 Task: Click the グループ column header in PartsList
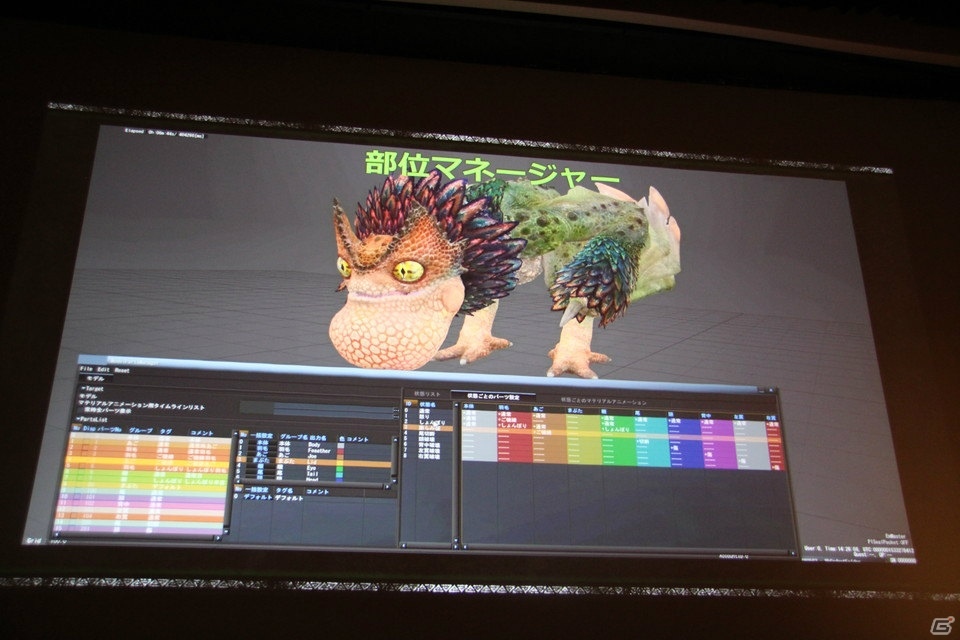coord(141,430)
